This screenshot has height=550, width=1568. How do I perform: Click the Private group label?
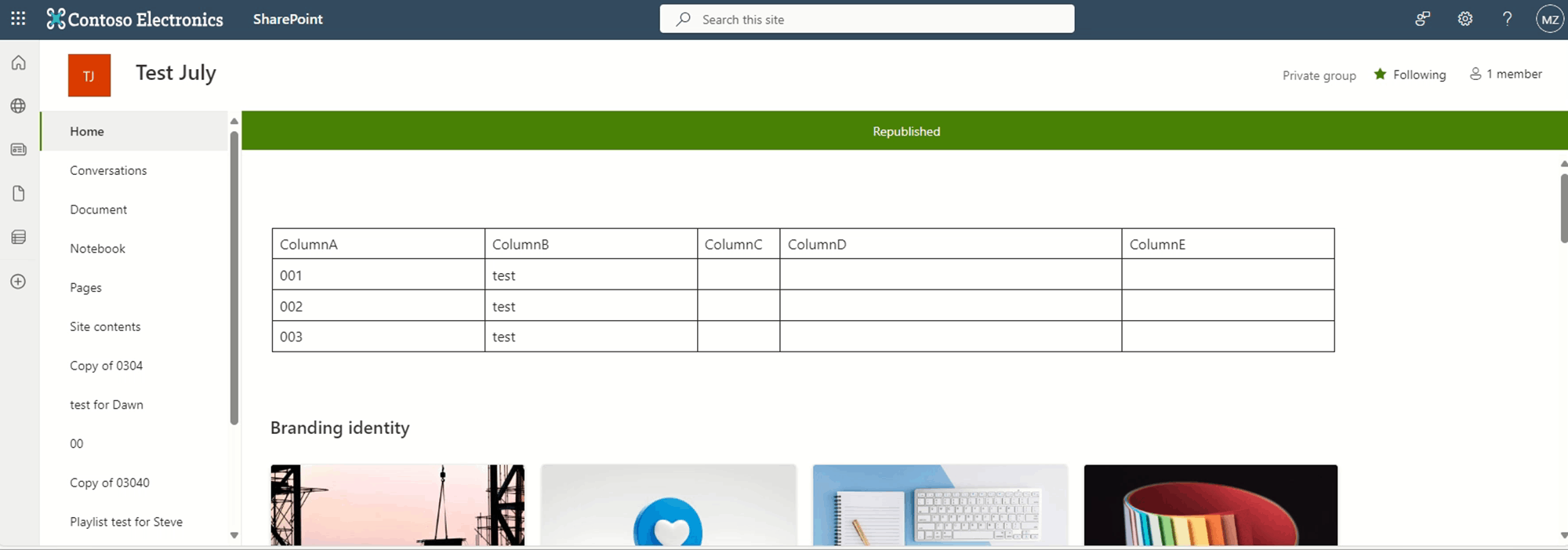click(x=1319, y=75)
